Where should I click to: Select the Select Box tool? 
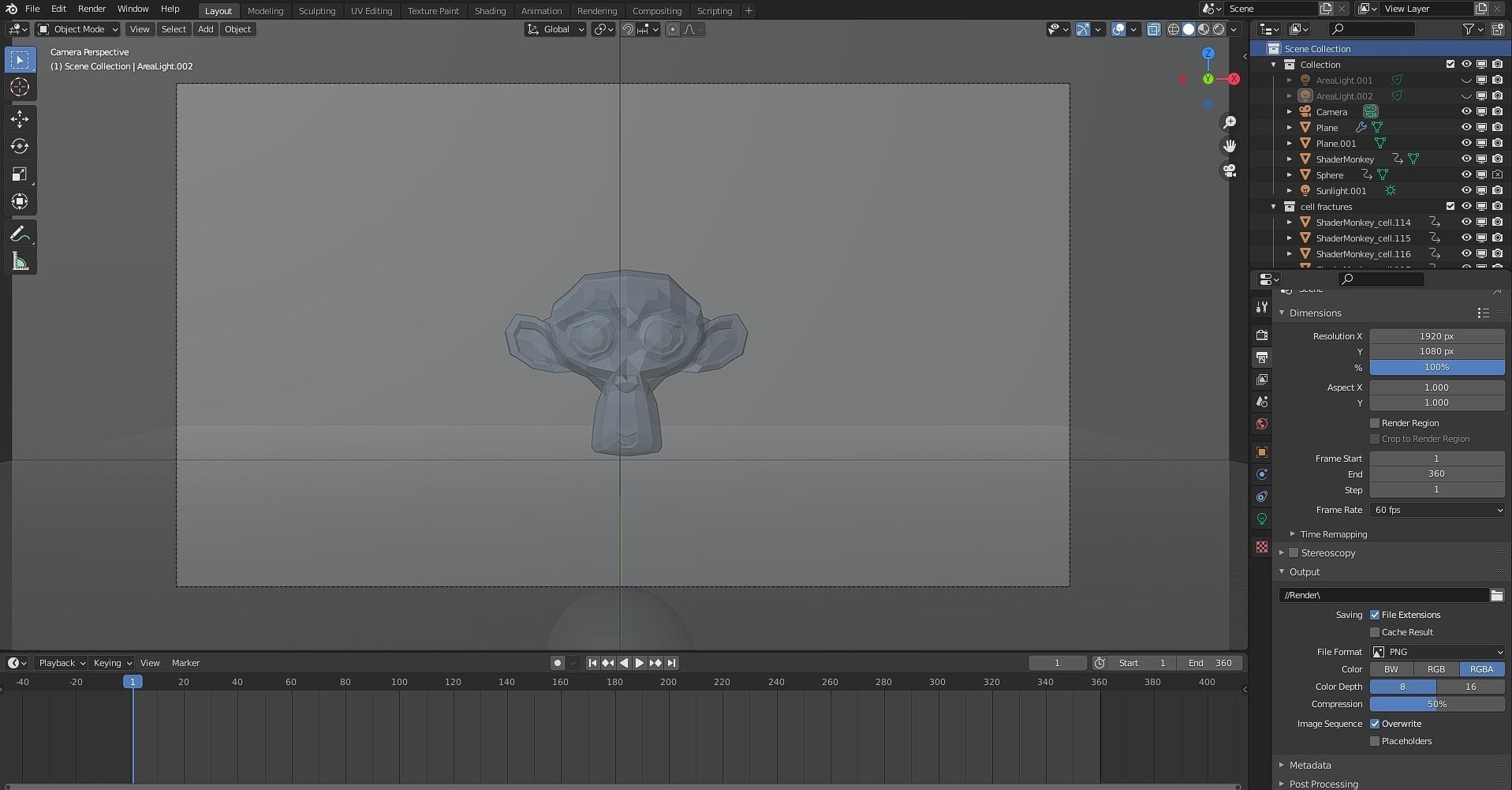(x=21, y=60)
